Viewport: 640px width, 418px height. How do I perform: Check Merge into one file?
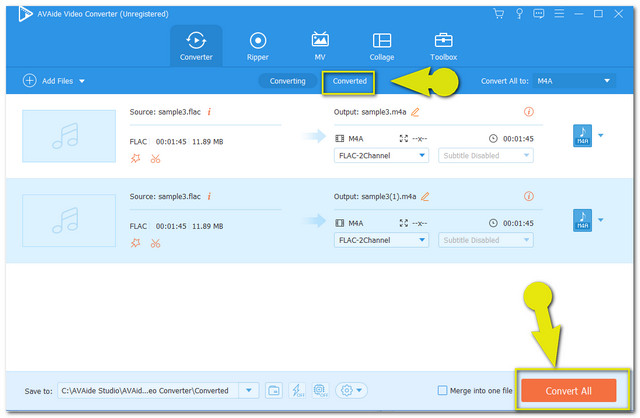(x=442, y=391)
